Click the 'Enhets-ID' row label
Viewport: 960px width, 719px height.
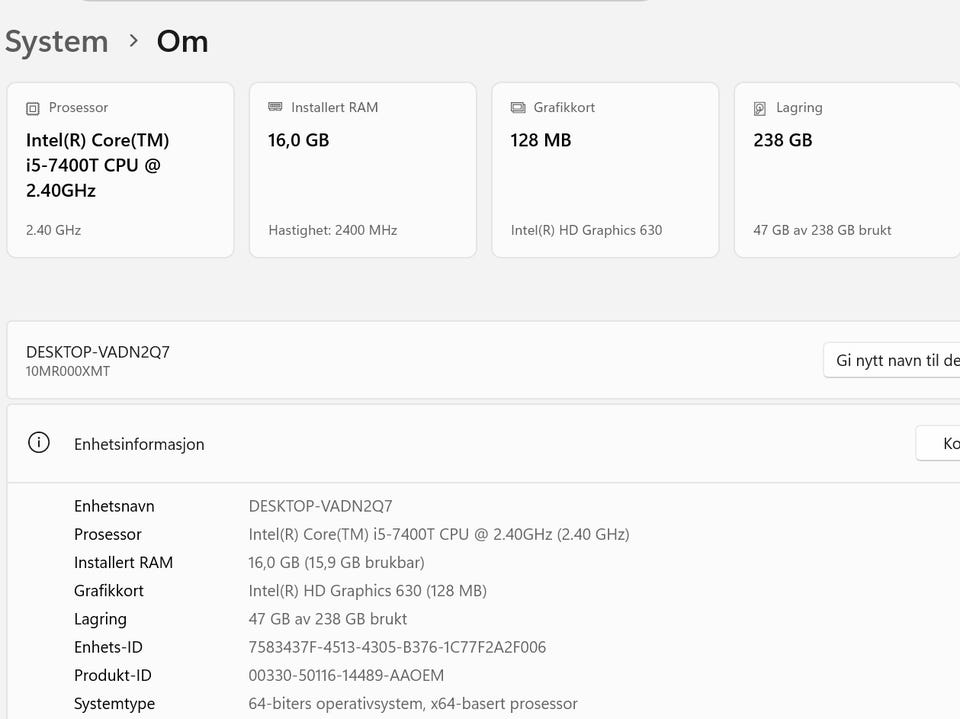tap(108, 647)
